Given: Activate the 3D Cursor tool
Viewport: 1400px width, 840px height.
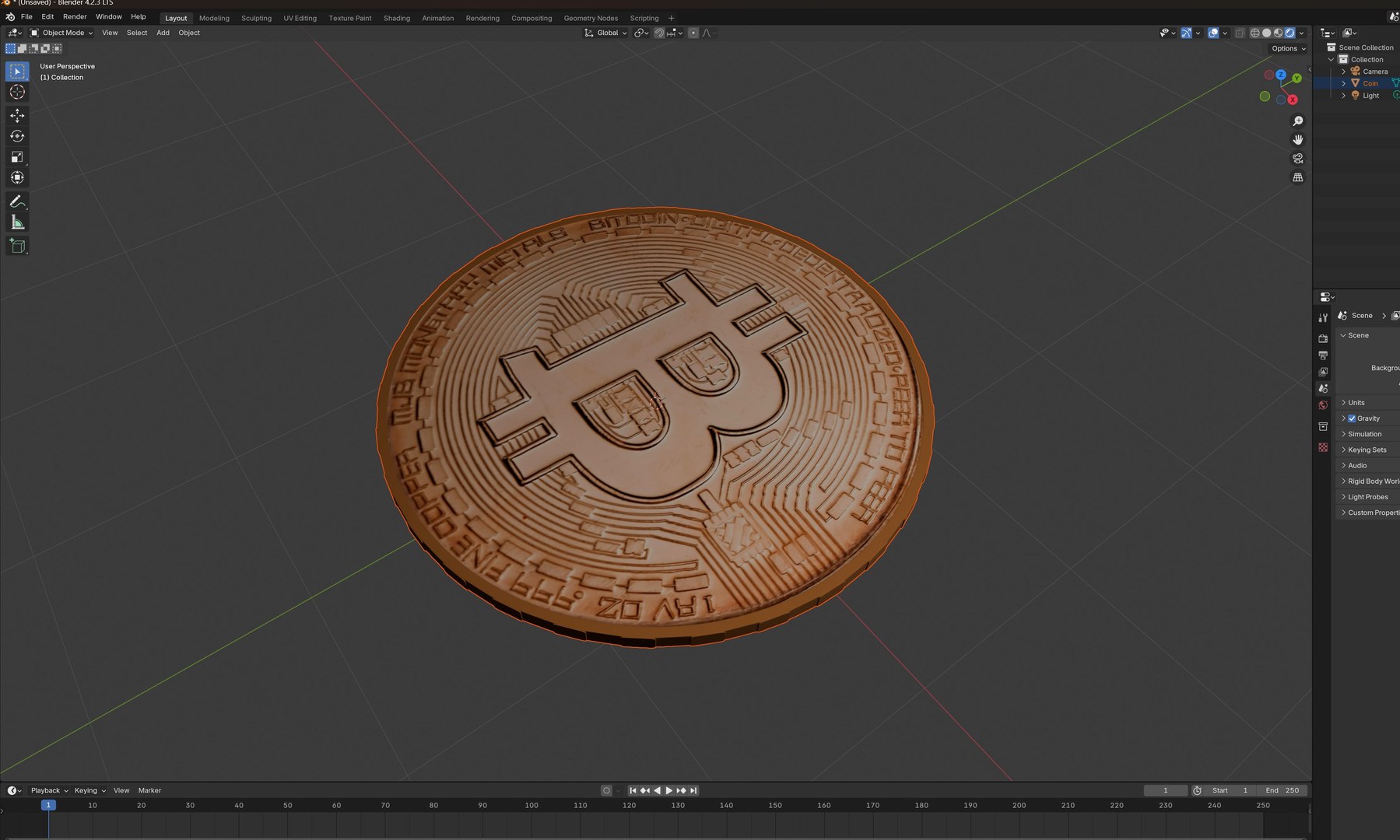Looking at the screenshot, I should [x=17, y=92].
